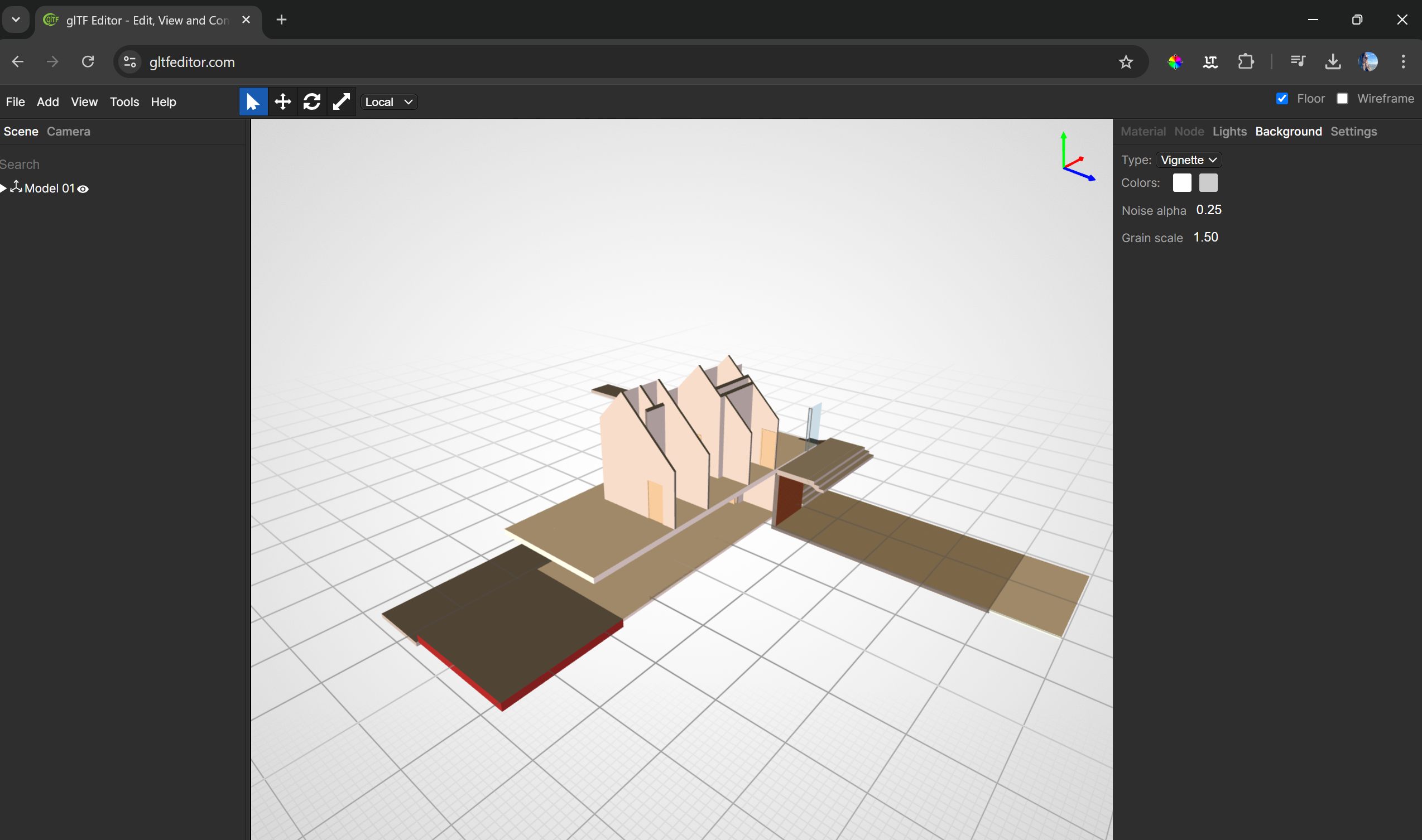The width and height of the screenshot is (1422, 840).
Task: Click the browser reload page icon
Action: click(88, 62)
